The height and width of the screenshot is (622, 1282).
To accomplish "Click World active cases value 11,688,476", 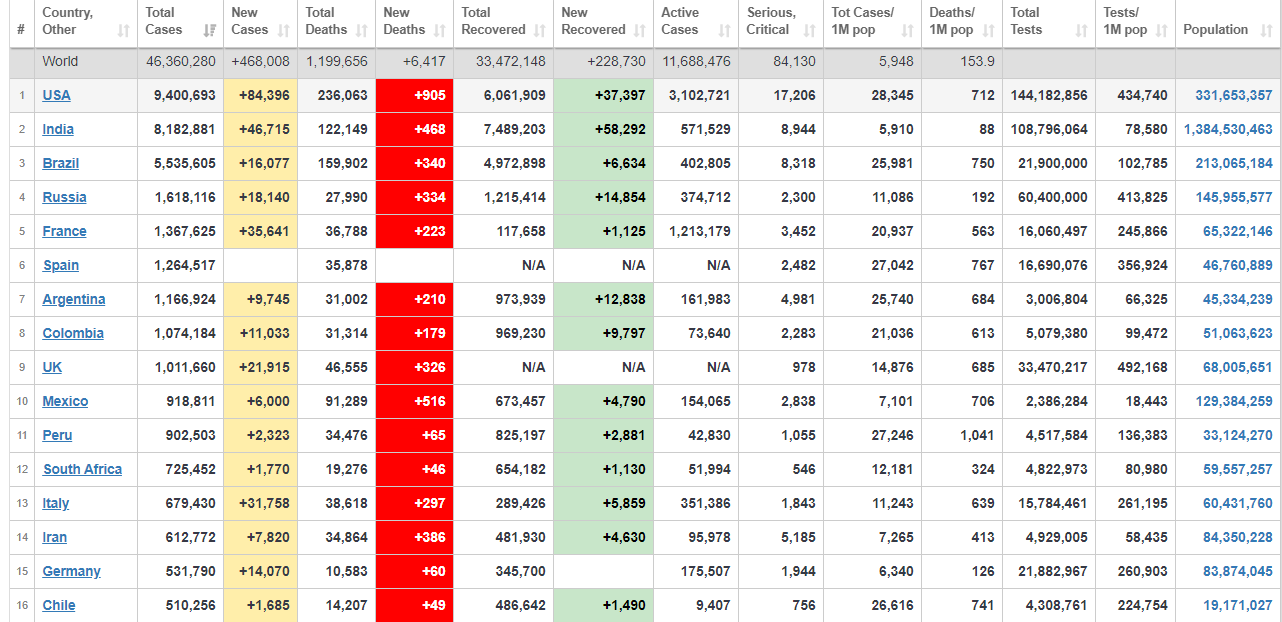I will click(x=696, y=61).
